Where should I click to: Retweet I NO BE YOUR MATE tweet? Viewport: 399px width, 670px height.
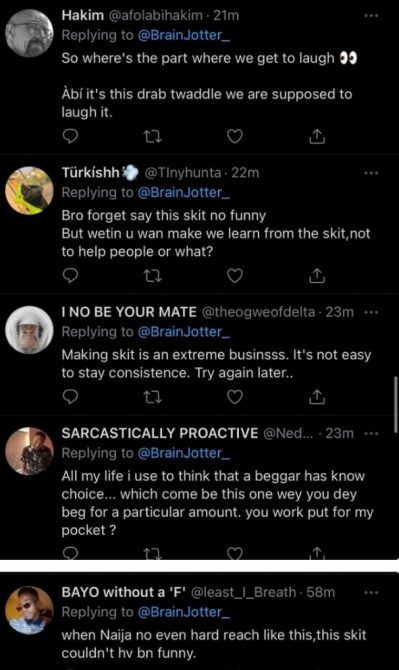(152, 398)
